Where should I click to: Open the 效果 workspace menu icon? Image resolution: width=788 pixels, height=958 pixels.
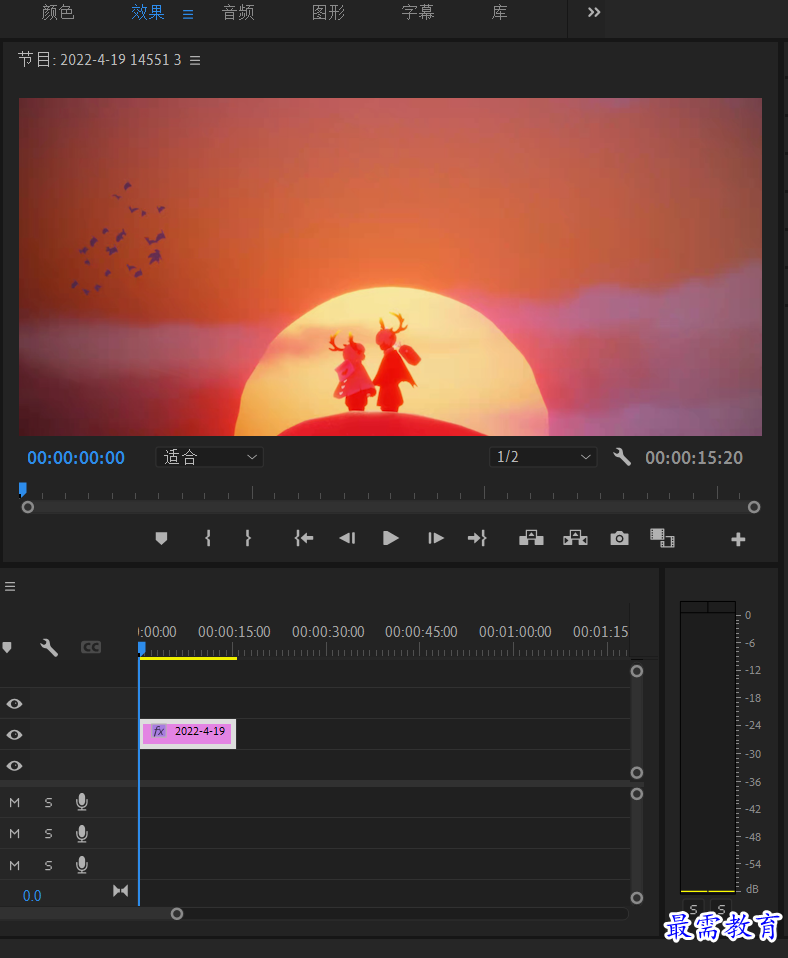pos(188,14)
